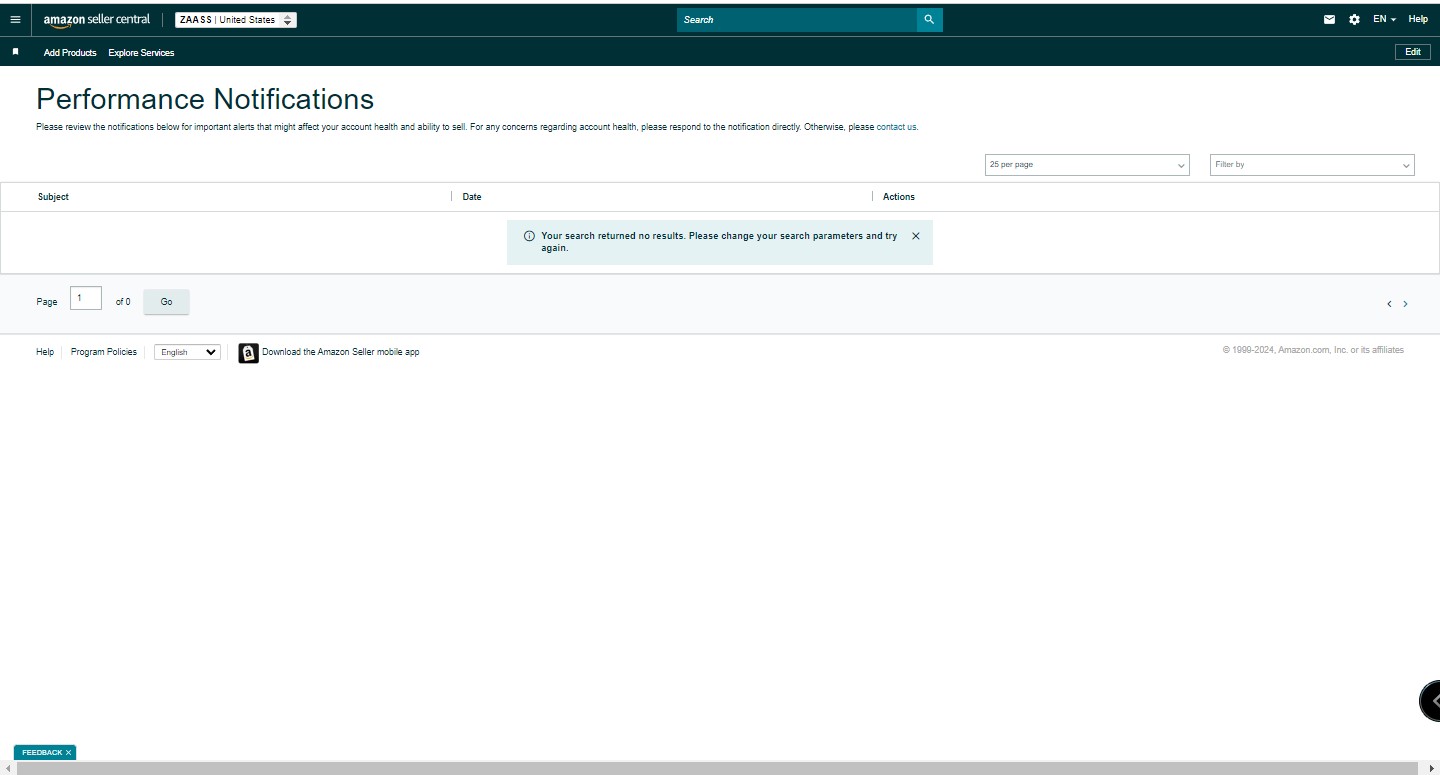Open the English footer language selector
The height and width of the screenshot is (775, 1440).
[x=187, y=352]
